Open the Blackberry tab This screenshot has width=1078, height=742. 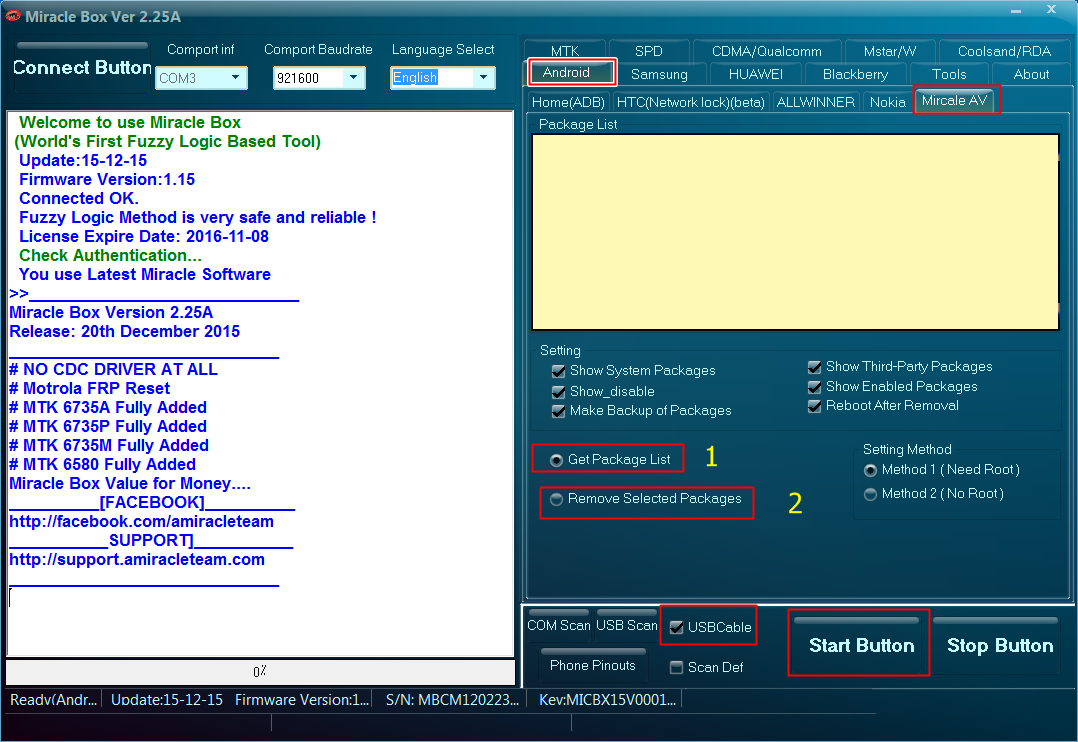[x=855, y=74]
